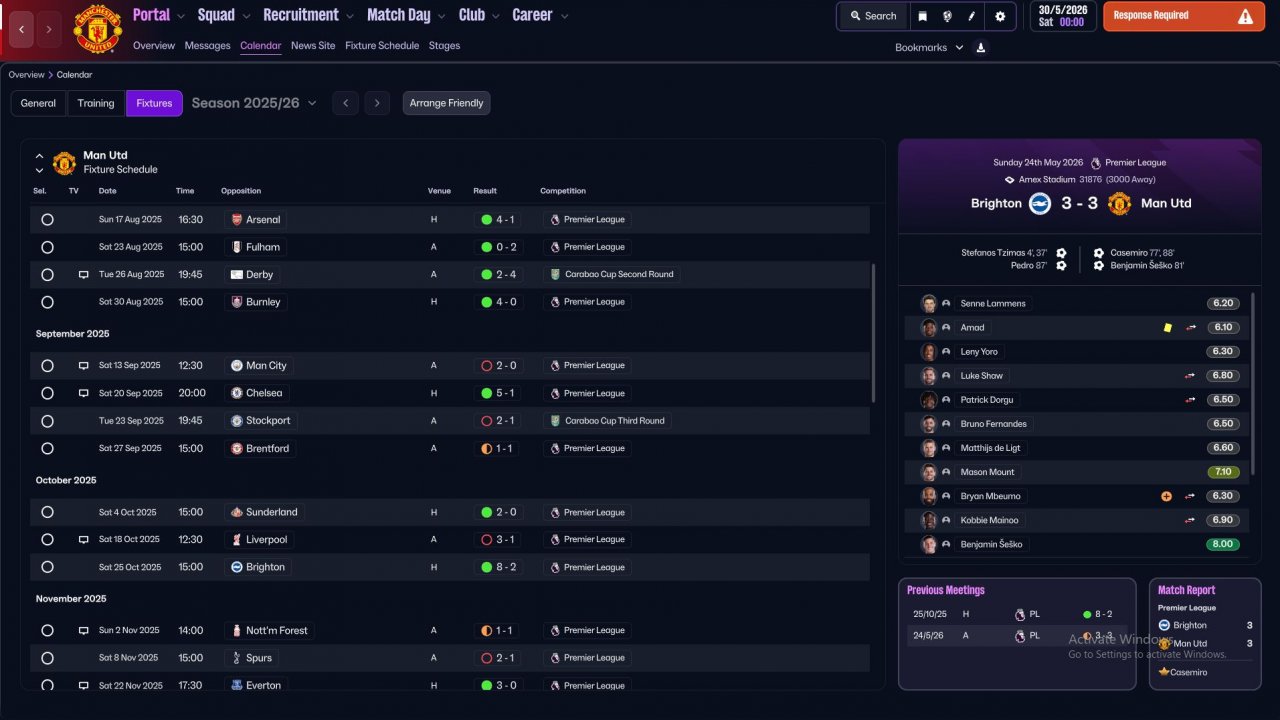
Task: Switch to the General tab
Action: [x=38, y=103]
